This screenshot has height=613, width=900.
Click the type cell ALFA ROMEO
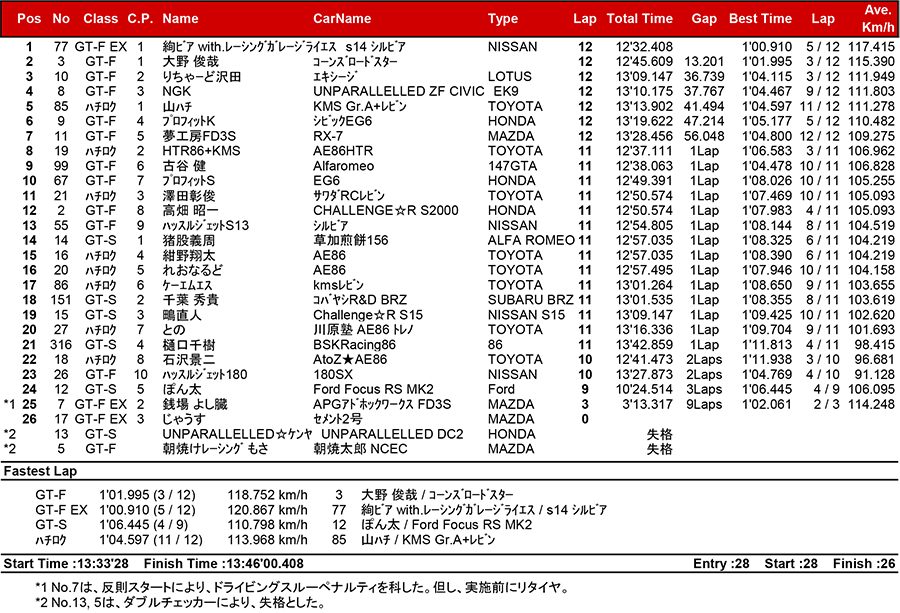tap(532, 240)
